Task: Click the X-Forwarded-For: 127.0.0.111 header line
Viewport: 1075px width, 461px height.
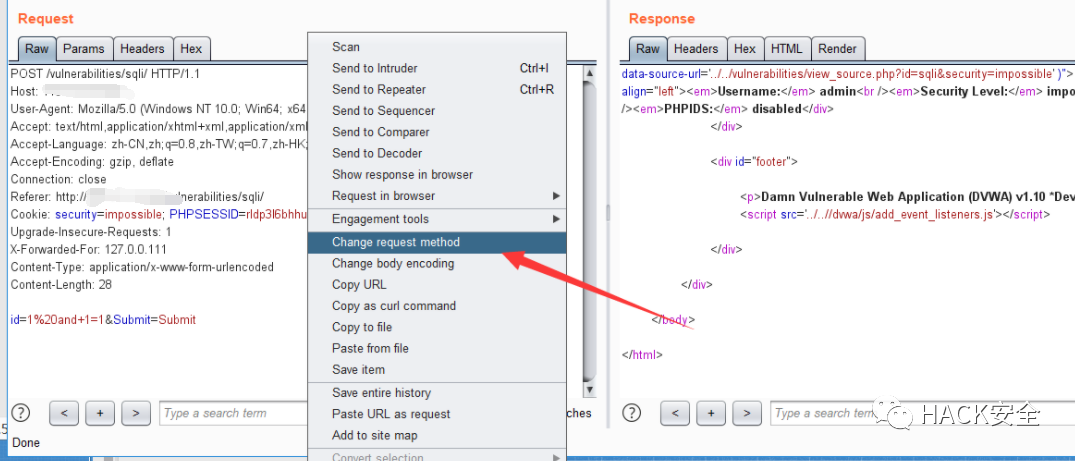Action: point(88,250)
